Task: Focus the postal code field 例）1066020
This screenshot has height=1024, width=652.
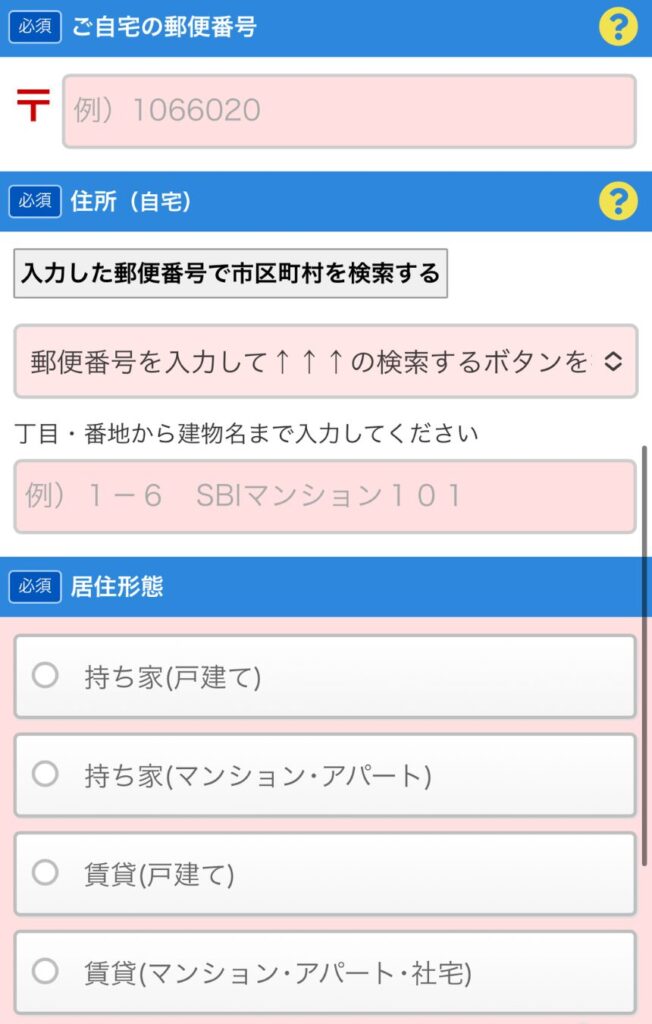Action: click(x=349, y=111)
